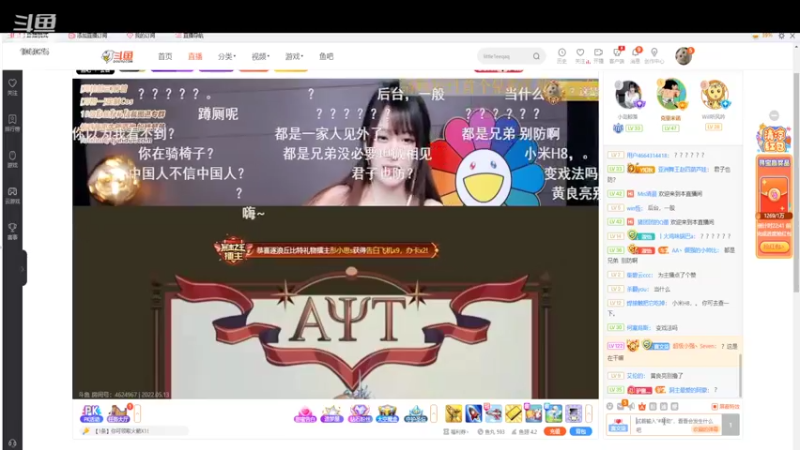
Task: Click the search magnifier icon
Action: coord(536,56)
